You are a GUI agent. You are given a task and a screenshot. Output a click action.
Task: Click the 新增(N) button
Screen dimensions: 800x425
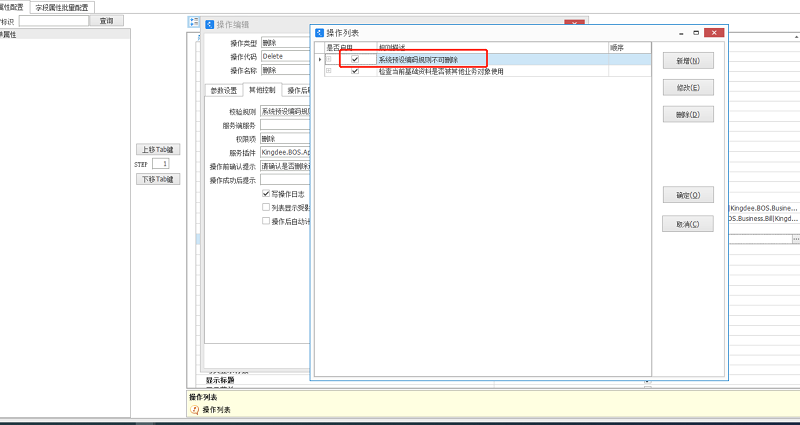click(x=687, y=61)
